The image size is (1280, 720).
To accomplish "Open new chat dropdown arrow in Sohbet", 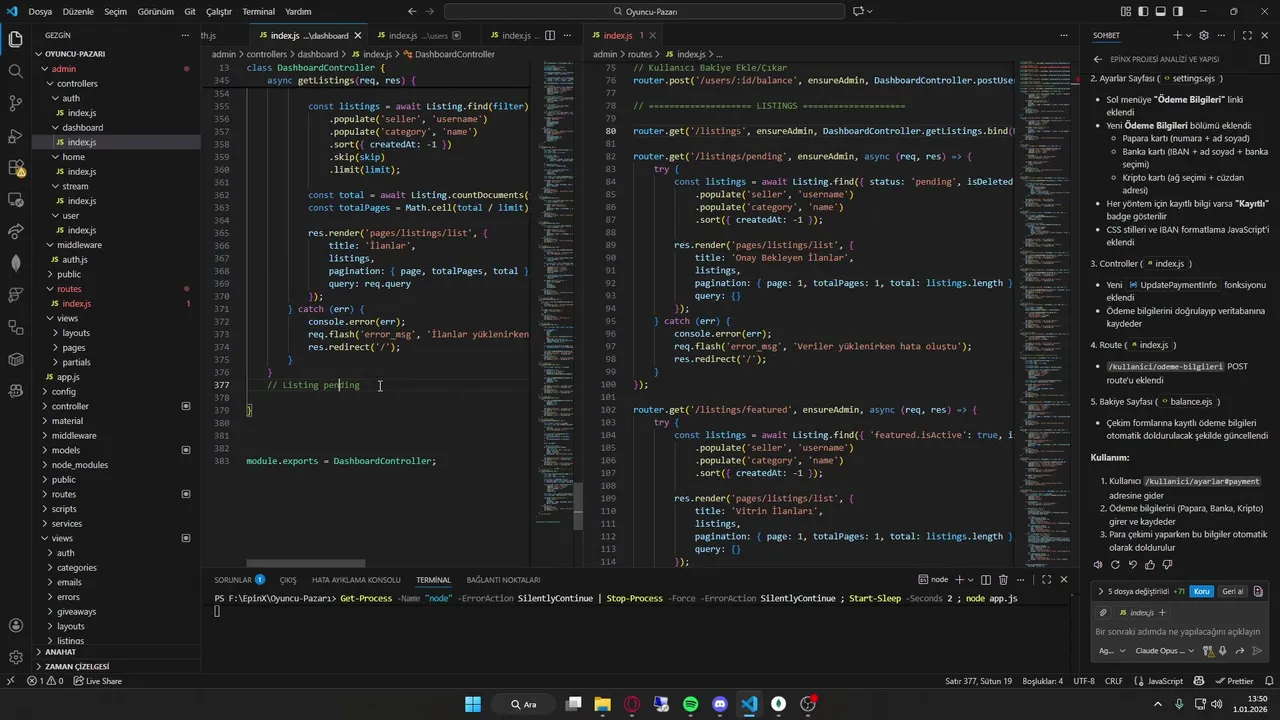I will tap(1189, 35).
